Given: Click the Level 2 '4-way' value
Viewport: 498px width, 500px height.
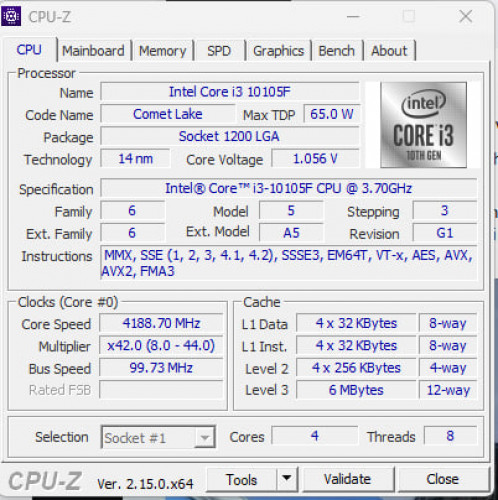Looking at the screenshot, I should (448, 368).
